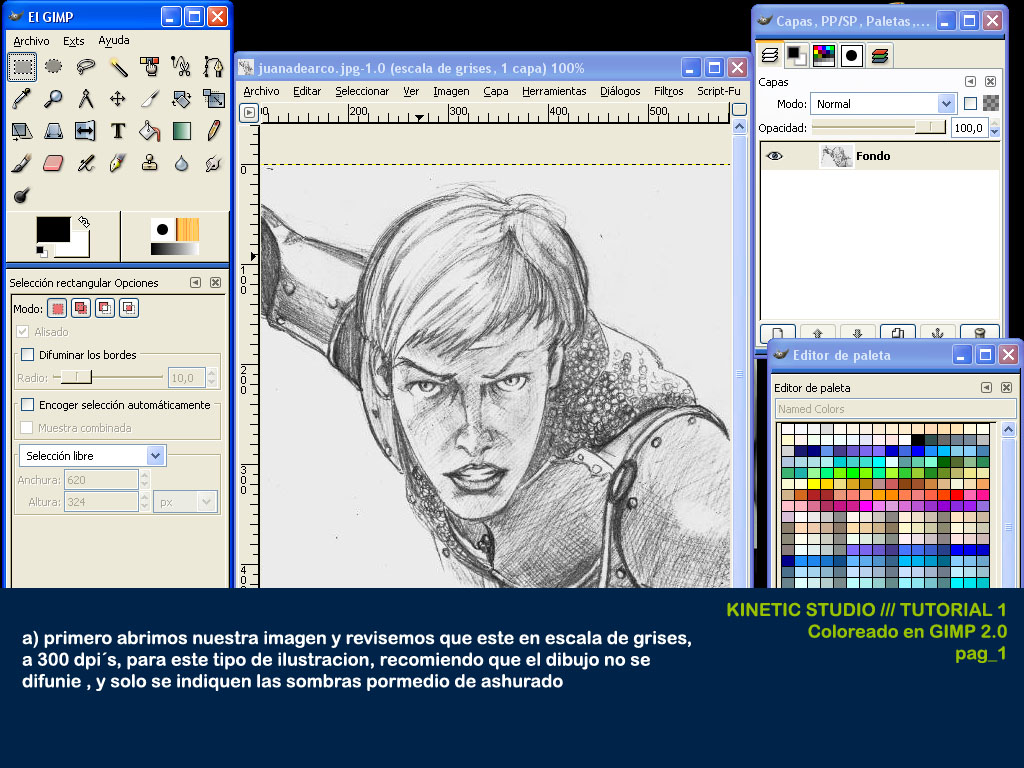Select the Paintbrush tool
The width and height of the screenshot is (1024, 768).
click(x=22, y=163)
